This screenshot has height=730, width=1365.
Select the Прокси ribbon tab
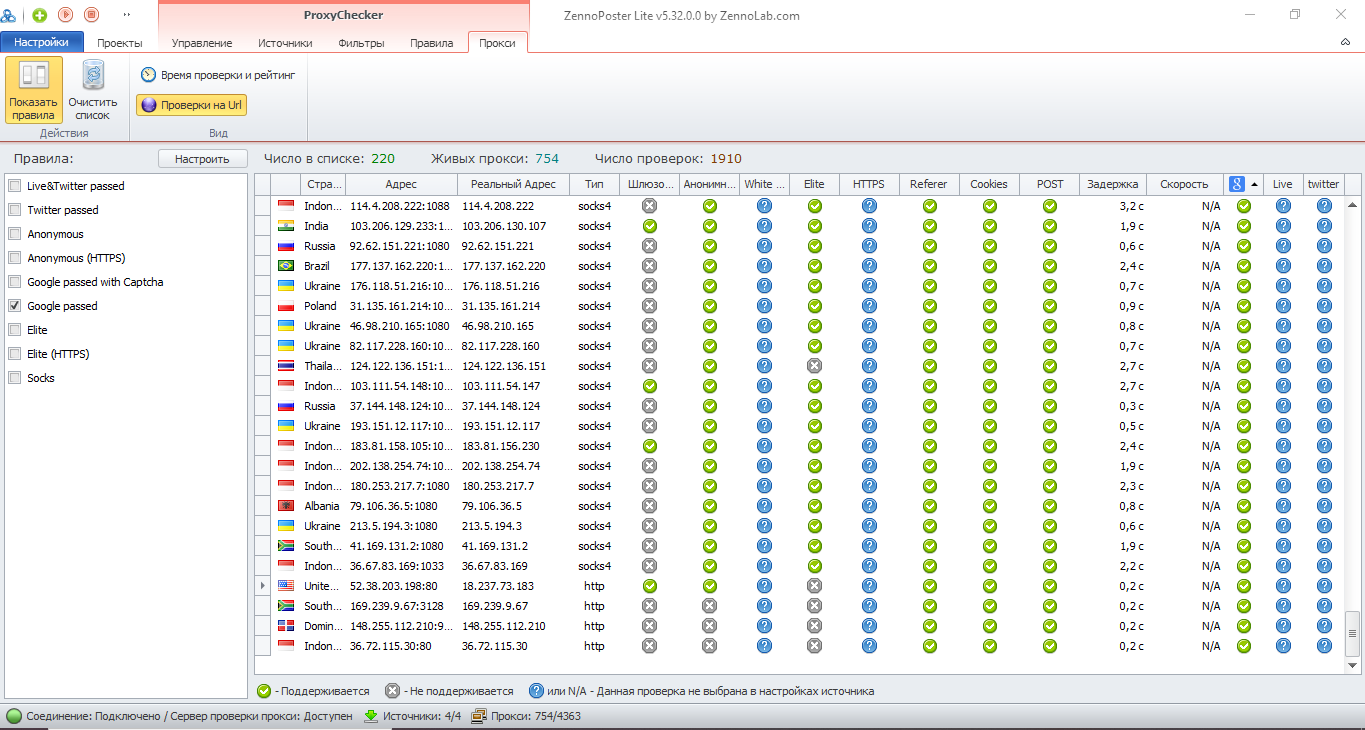click(x=497, y=43)
